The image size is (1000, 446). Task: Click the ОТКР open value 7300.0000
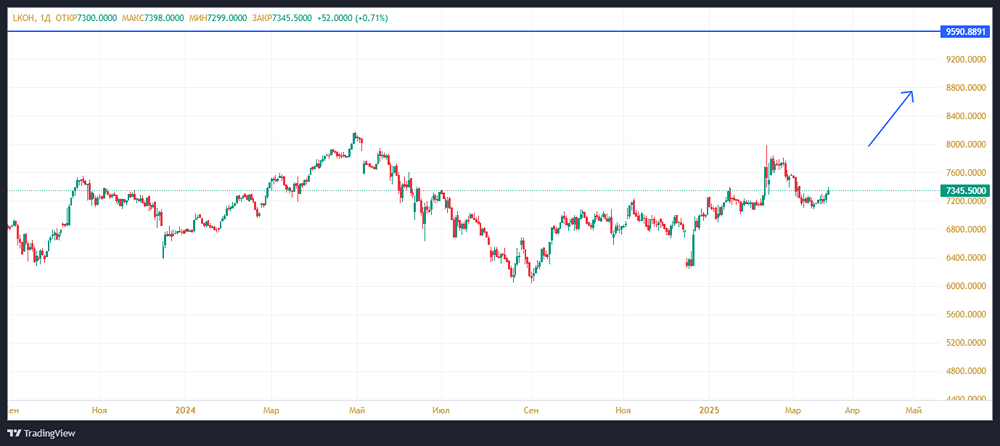(x=102, y=18)
